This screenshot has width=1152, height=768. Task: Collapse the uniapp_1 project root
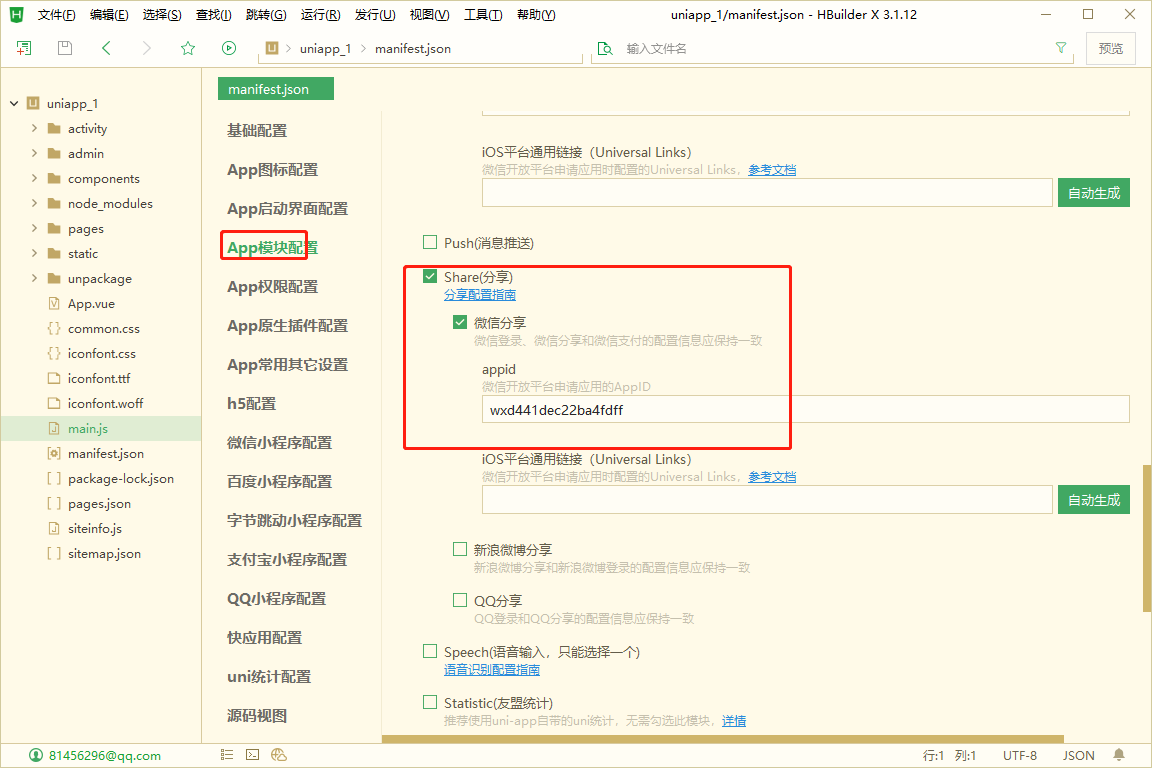click(x=14, y=104)
